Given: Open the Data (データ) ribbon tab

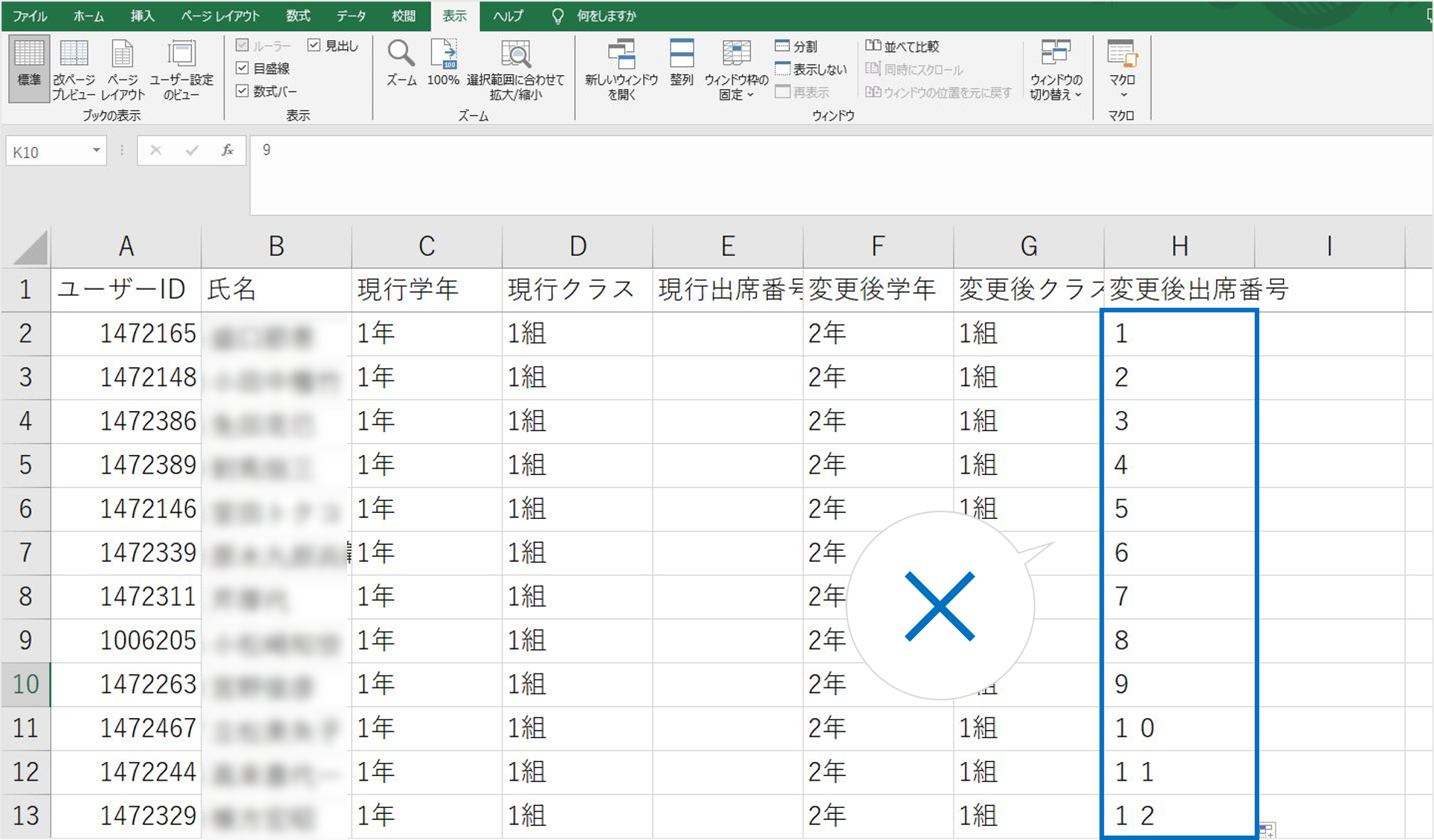Looking at the screenshot, I should click(x=351, y=16).
